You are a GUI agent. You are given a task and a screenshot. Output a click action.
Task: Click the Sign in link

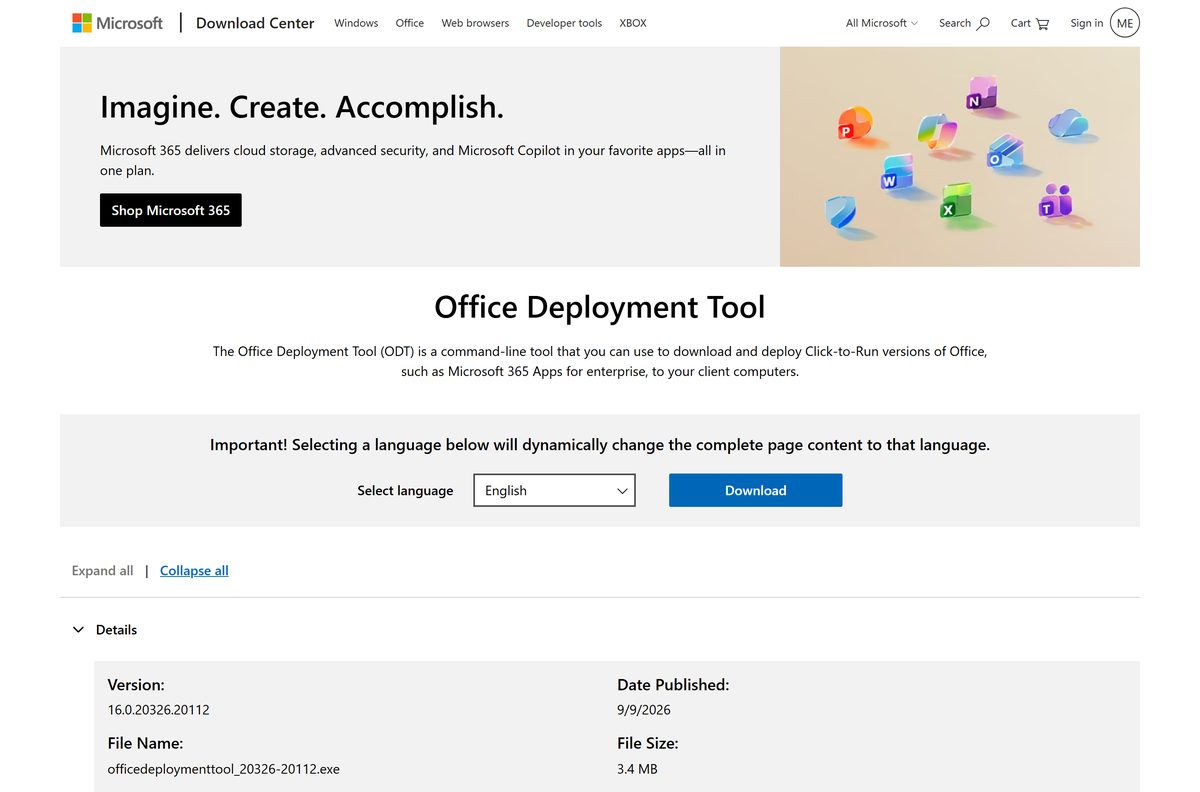click(1087, 23)
